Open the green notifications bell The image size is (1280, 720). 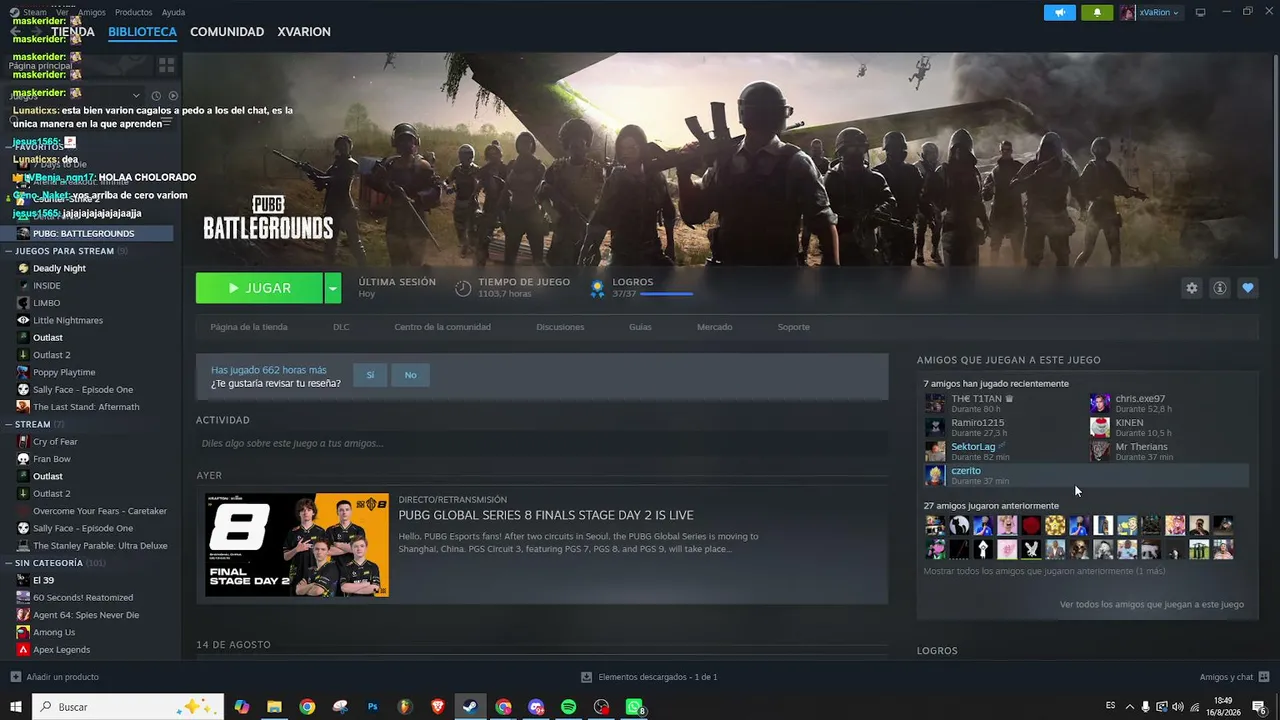click(1097, 12)
